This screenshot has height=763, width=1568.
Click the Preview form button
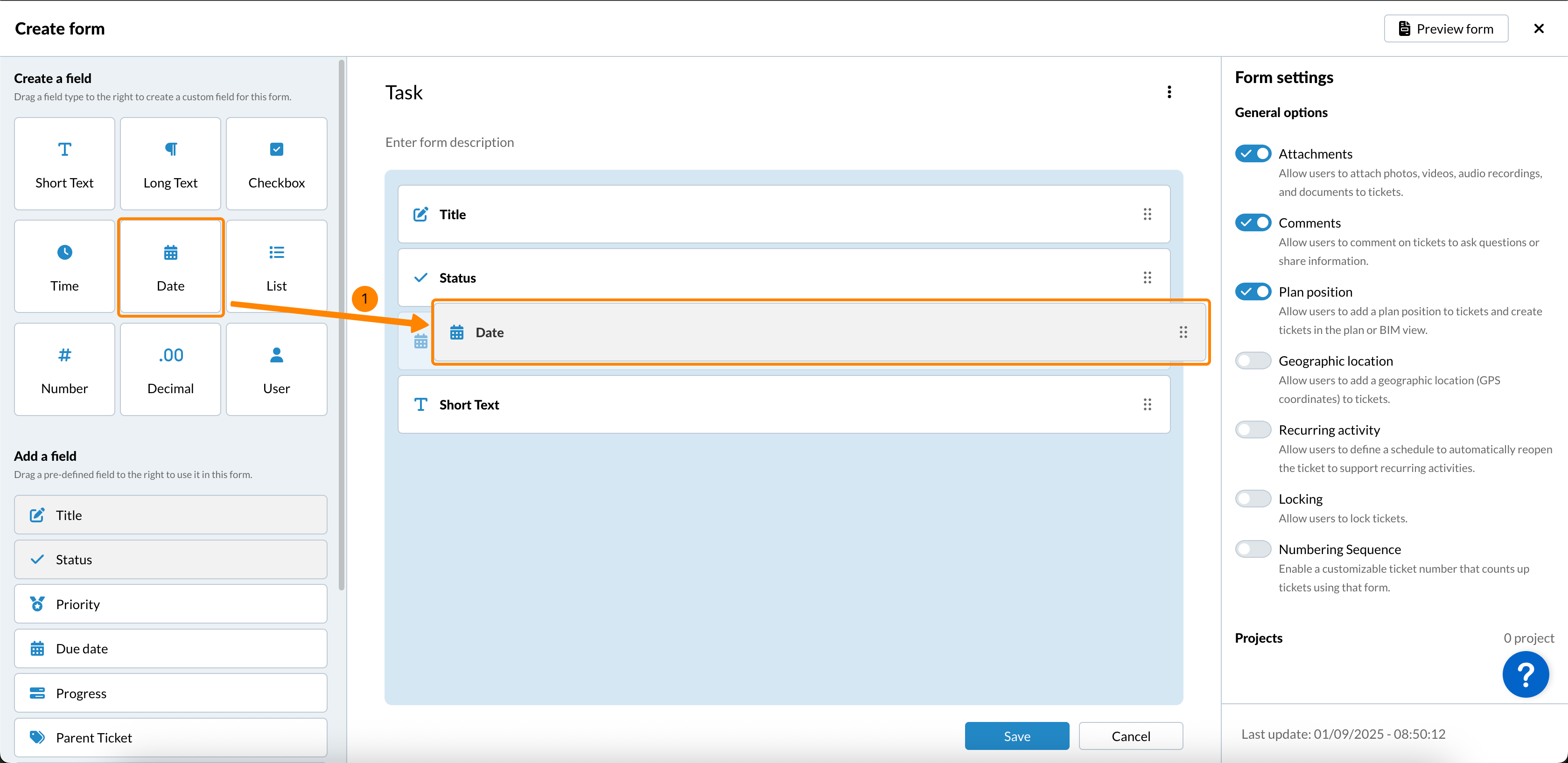(x=1446, y=28)
